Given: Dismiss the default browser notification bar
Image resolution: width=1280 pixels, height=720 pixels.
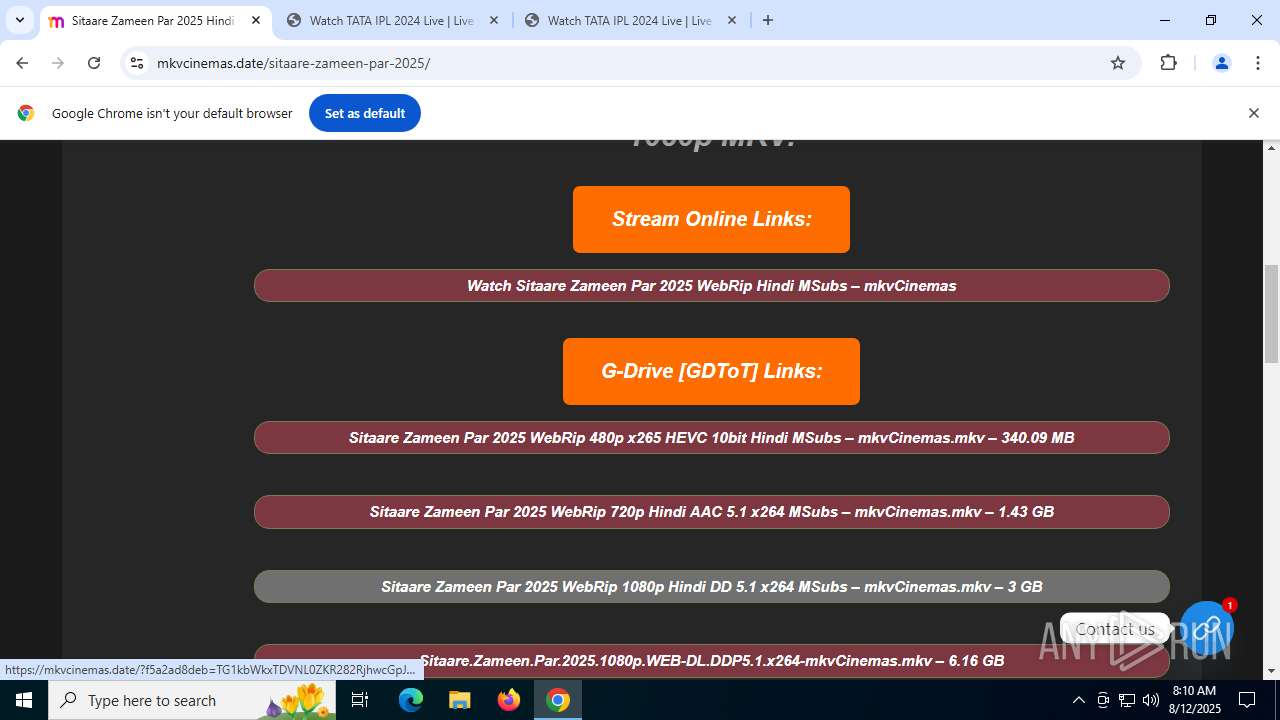Looking at the screenshot, I should 1253,113.
